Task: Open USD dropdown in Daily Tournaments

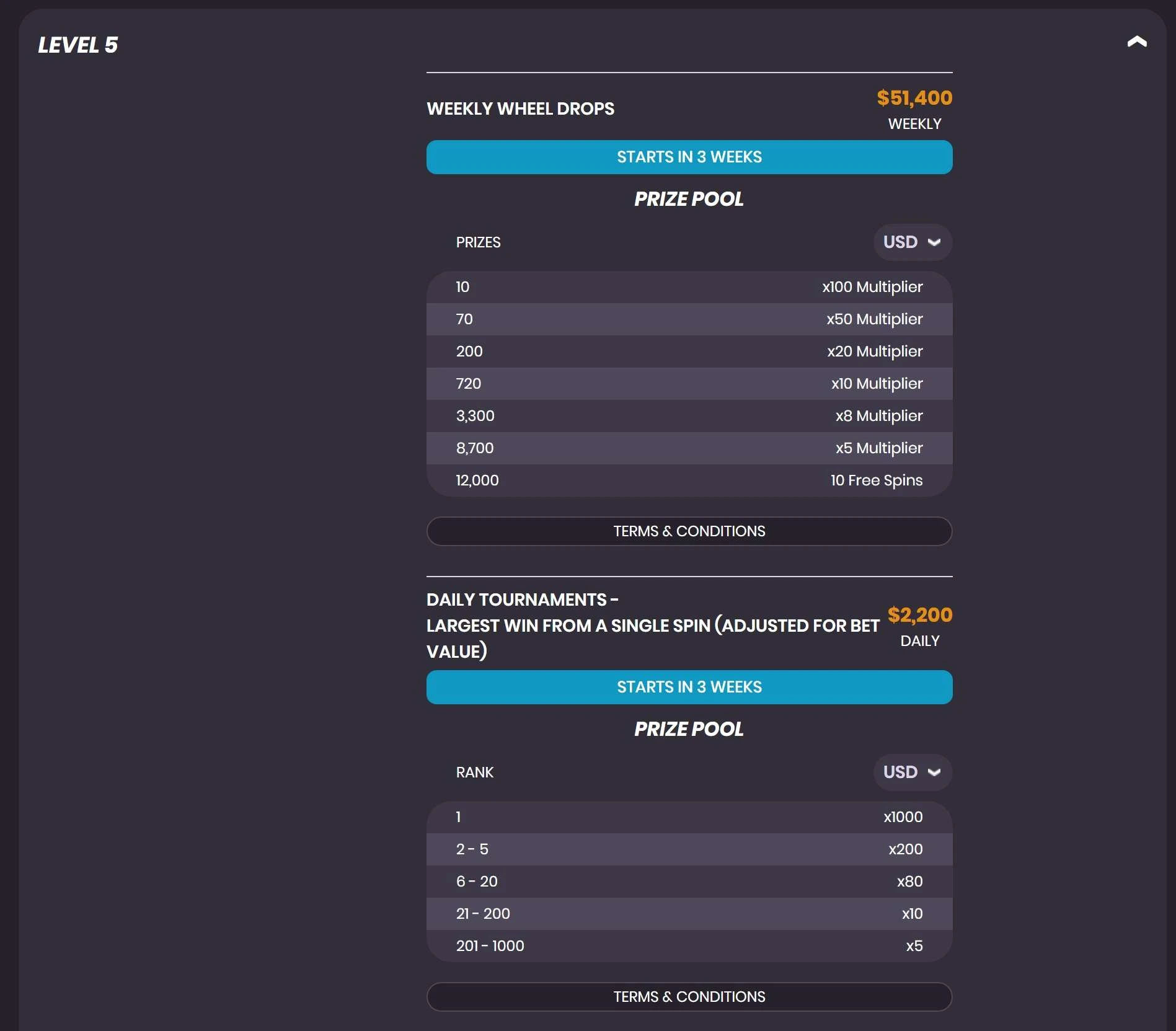Action: [x=912, y=772]
